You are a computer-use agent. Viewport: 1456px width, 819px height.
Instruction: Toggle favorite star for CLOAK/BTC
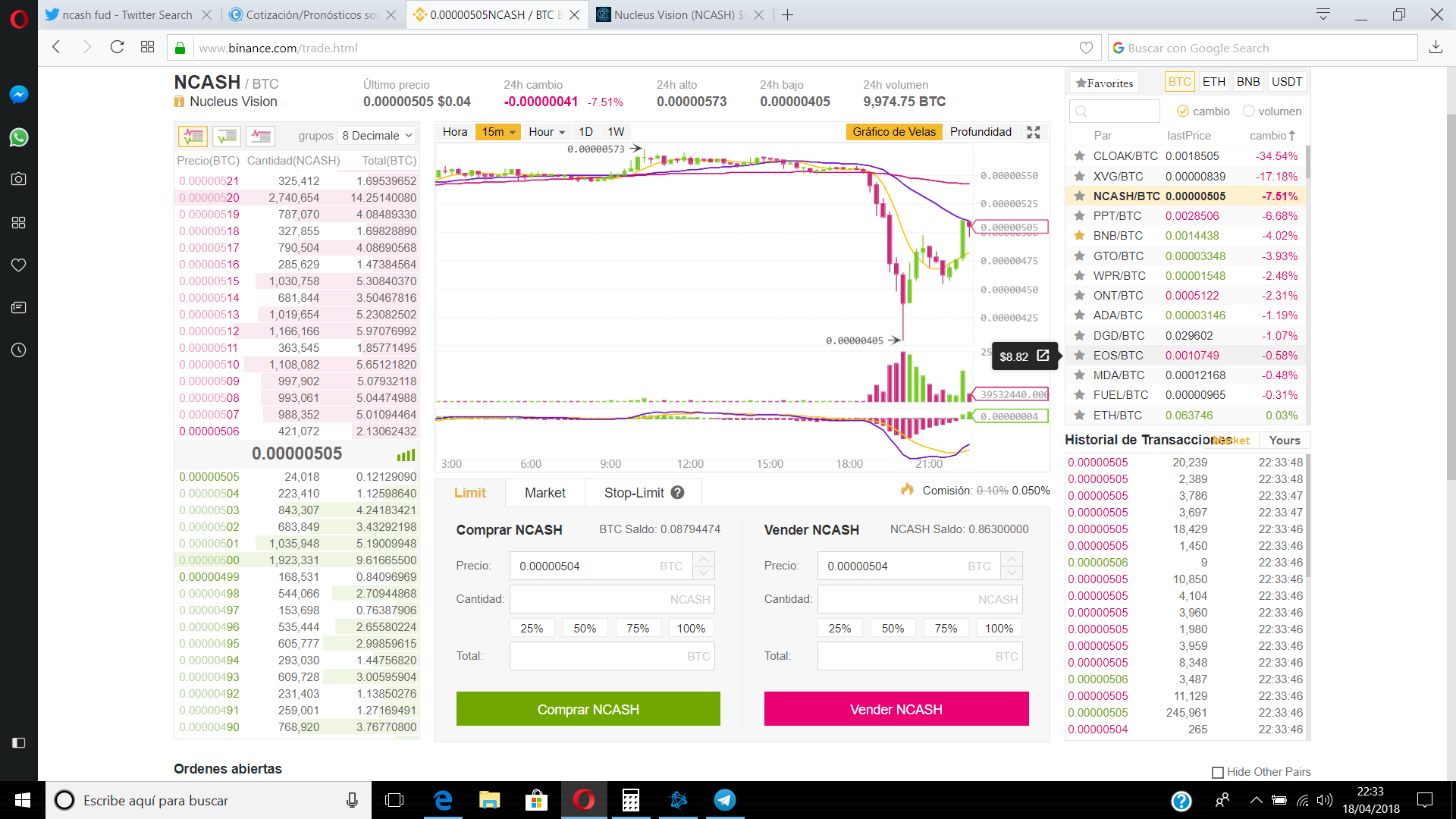click(x=1078, y=155)
